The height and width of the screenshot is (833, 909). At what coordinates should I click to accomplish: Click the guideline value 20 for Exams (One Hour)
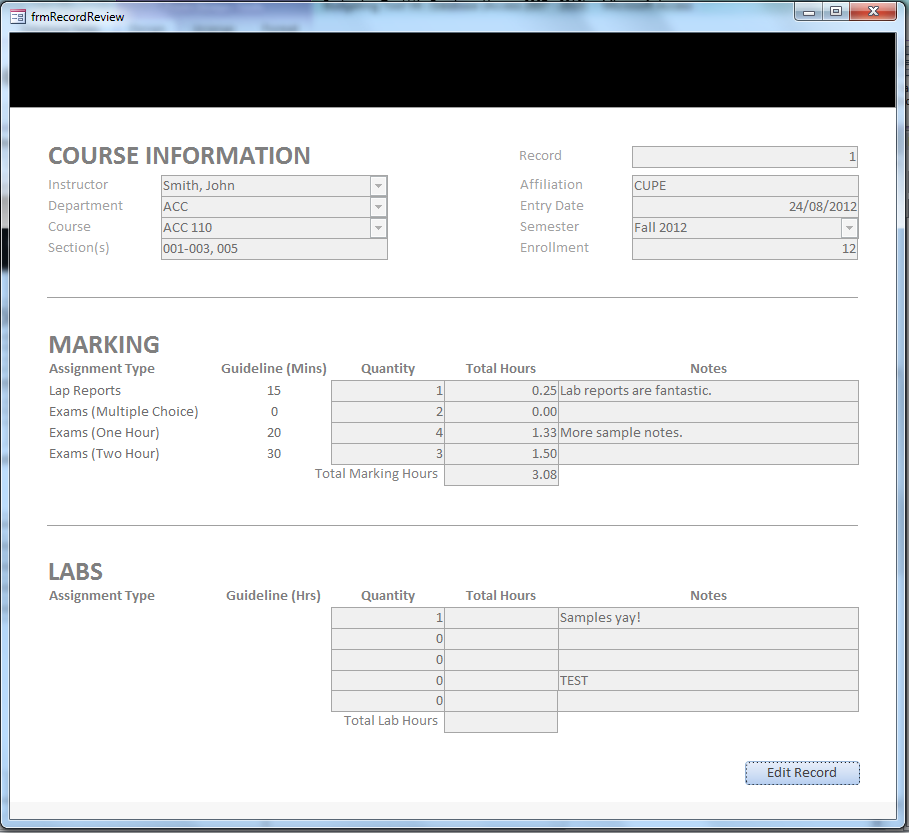click(x=274, y=432)
